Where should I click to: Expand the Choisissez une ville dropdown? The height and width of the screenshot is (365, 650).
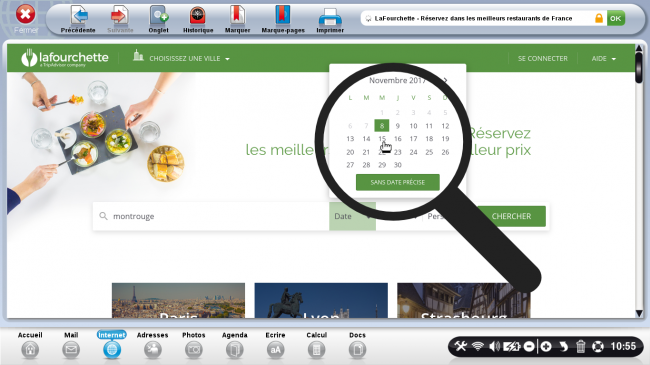(x=189, y=58)
